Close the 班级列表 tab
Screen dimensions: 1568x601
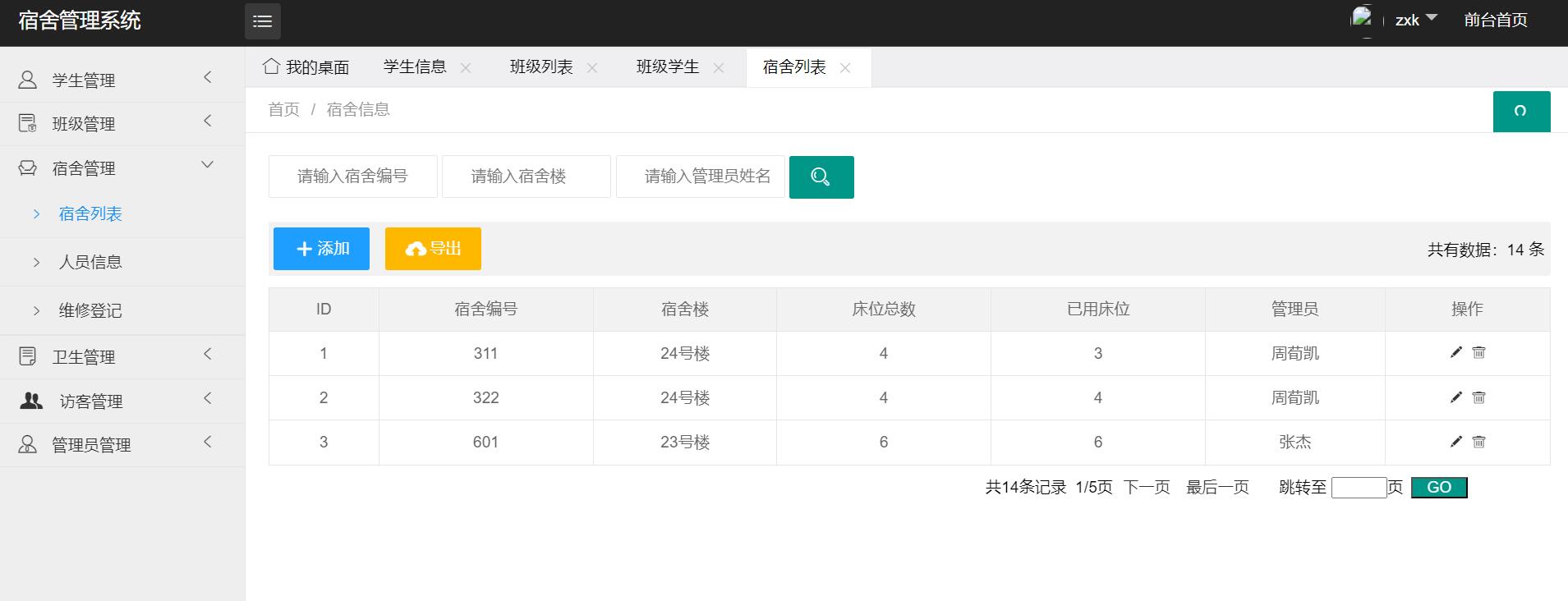click(x=592, y=68)
